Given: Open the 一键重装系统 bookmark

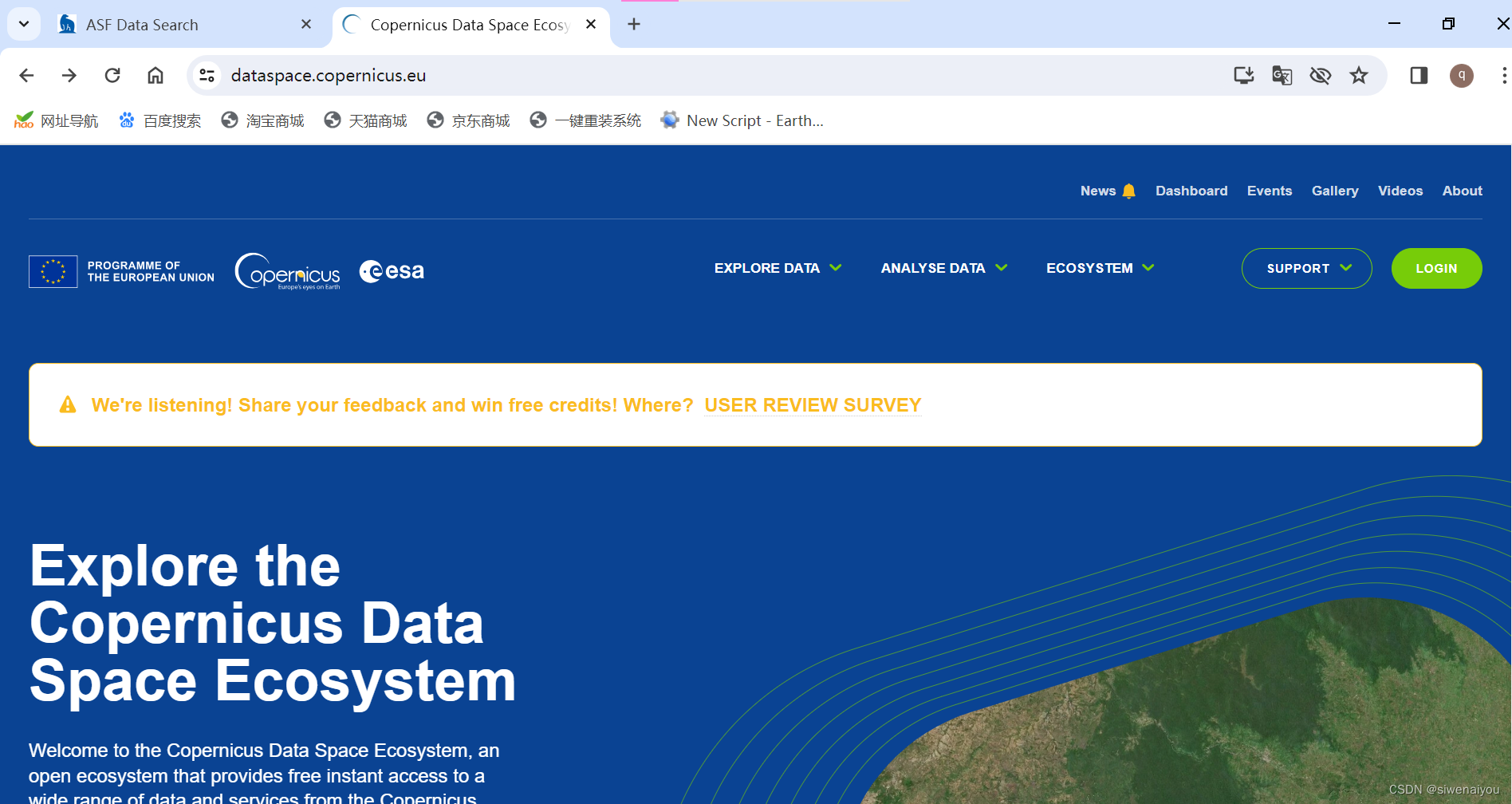Looking at the screenshot, I should tap(585, 120).
